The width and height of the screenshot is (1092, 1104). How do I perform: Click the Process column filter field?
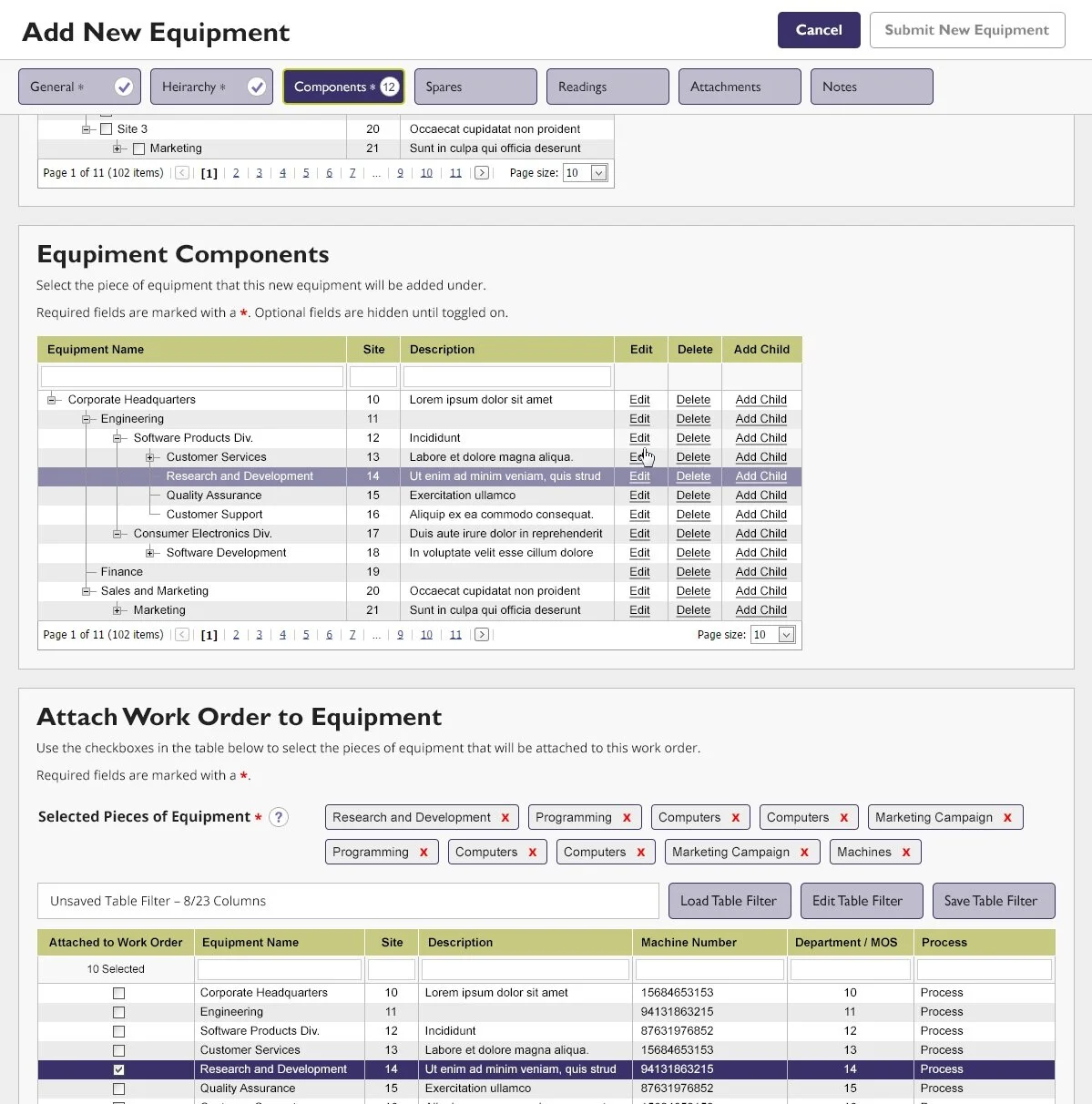coord(985,969)
